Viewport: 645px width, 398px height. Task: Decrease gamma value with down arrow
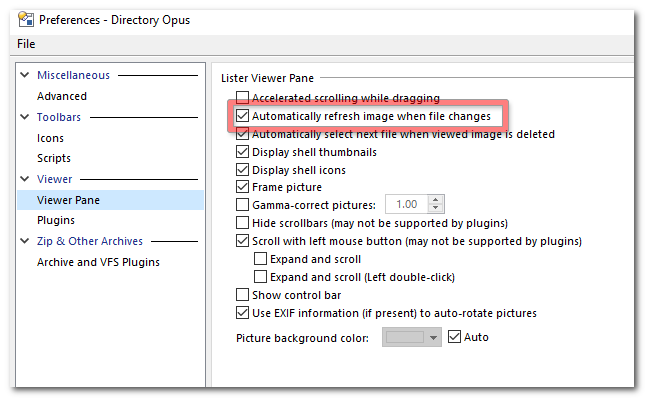tap(436, 208)
